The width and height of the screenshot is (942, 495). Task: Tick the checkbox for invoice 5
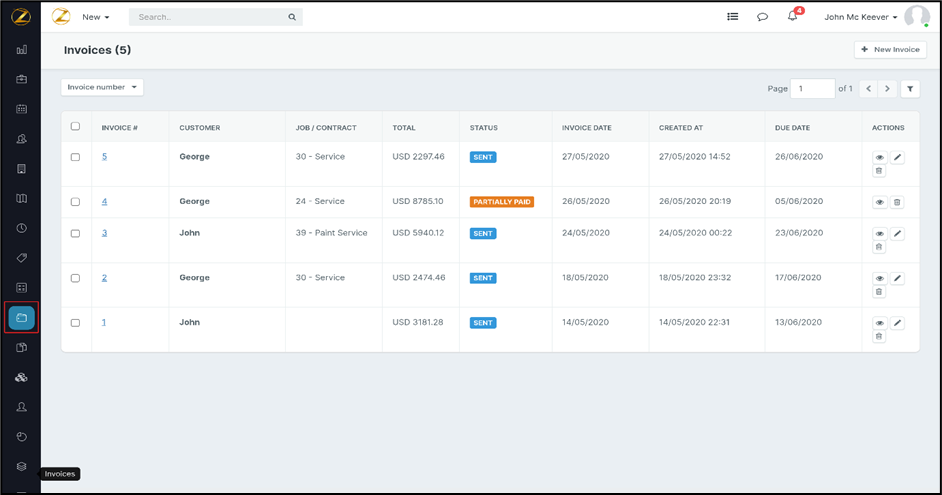[75, 157]
